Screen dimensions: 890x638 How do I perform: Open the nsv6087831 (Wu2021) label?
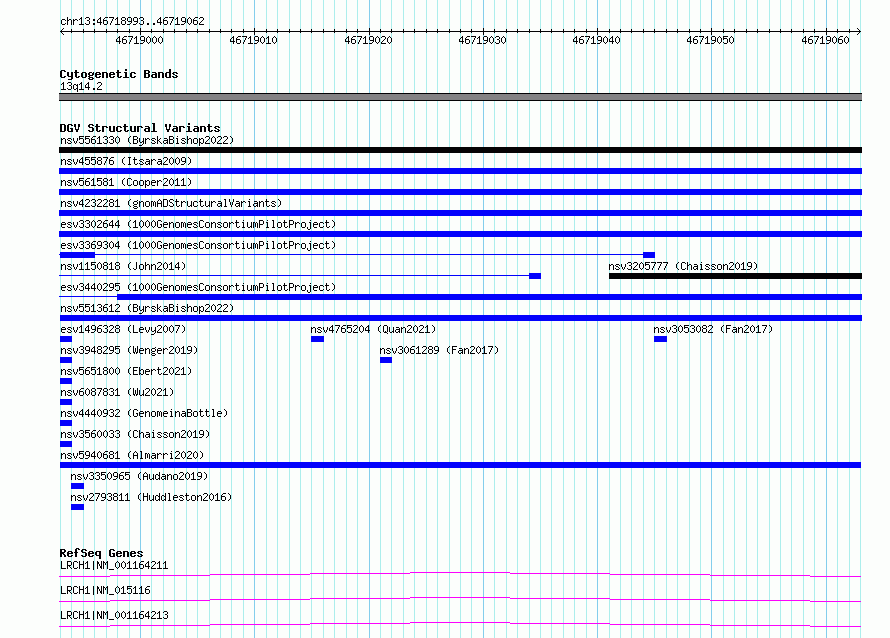(x=117, y=392)
